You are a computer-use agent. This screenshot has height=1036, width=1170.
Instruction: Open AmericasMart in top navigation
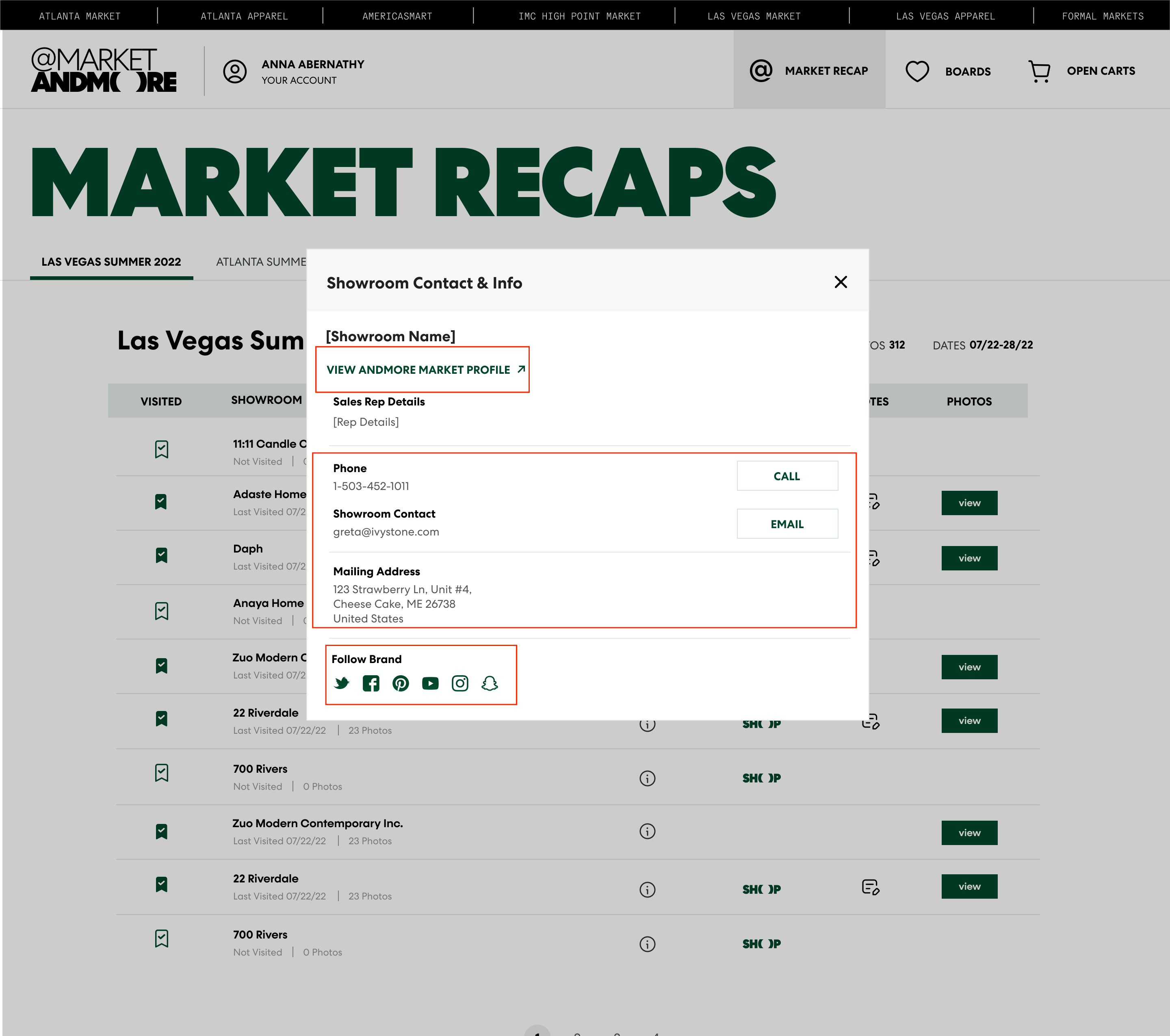(397, 16)
